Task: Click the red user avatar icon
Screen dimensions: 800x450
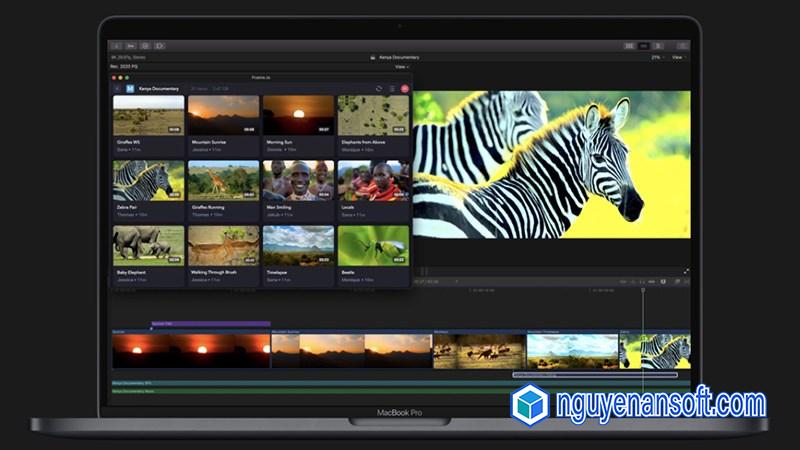Action: coord(404,88)
